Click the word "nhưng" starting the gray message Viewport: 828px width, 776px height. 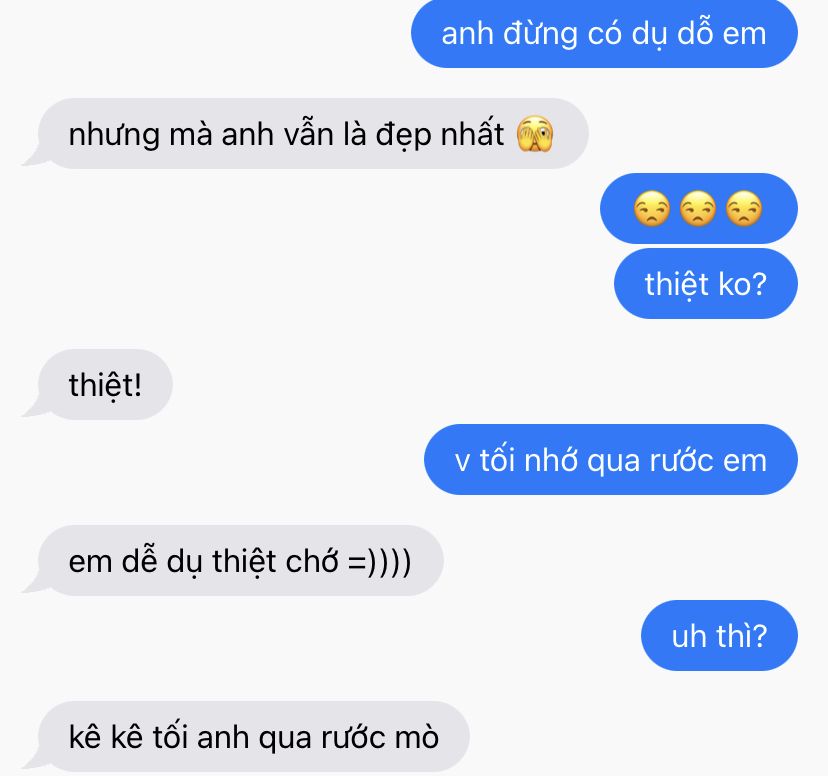(114, 136)
